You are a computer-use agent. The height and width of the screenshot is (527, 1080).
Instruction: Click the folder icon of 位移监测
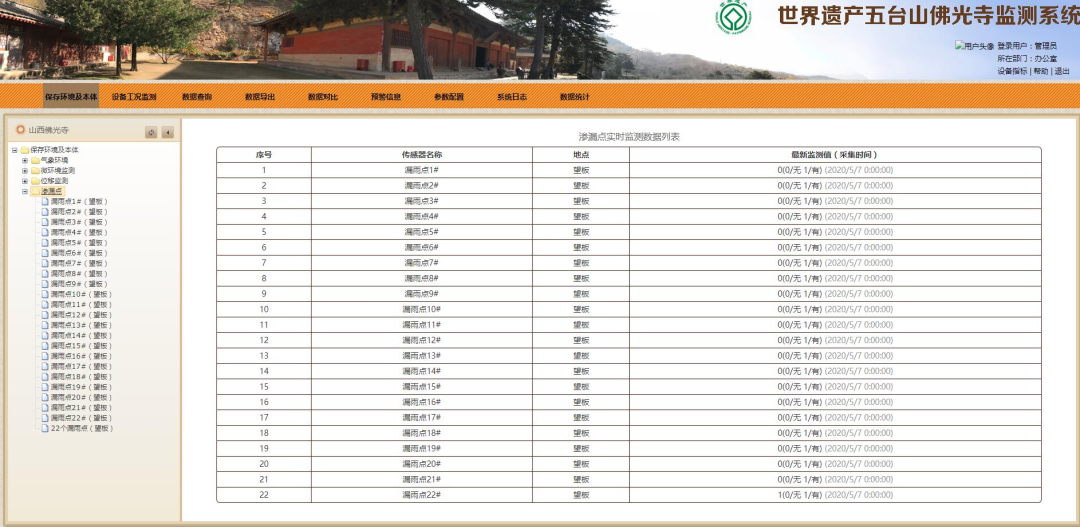tap(35, 181)
